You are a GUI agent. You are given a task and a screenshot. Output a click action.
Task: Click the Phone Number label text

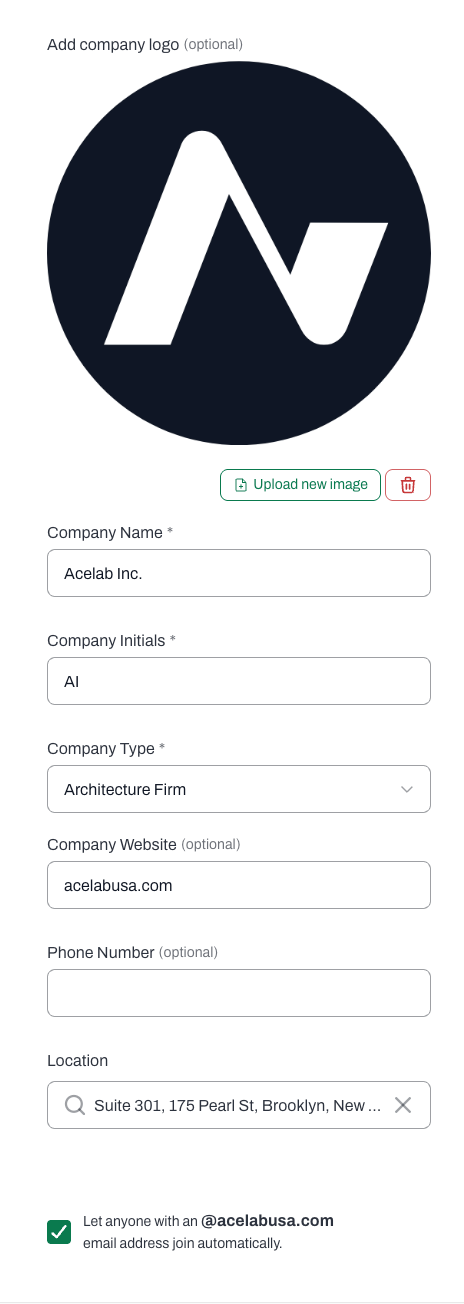pyautogui.click(x=101, y=952)
